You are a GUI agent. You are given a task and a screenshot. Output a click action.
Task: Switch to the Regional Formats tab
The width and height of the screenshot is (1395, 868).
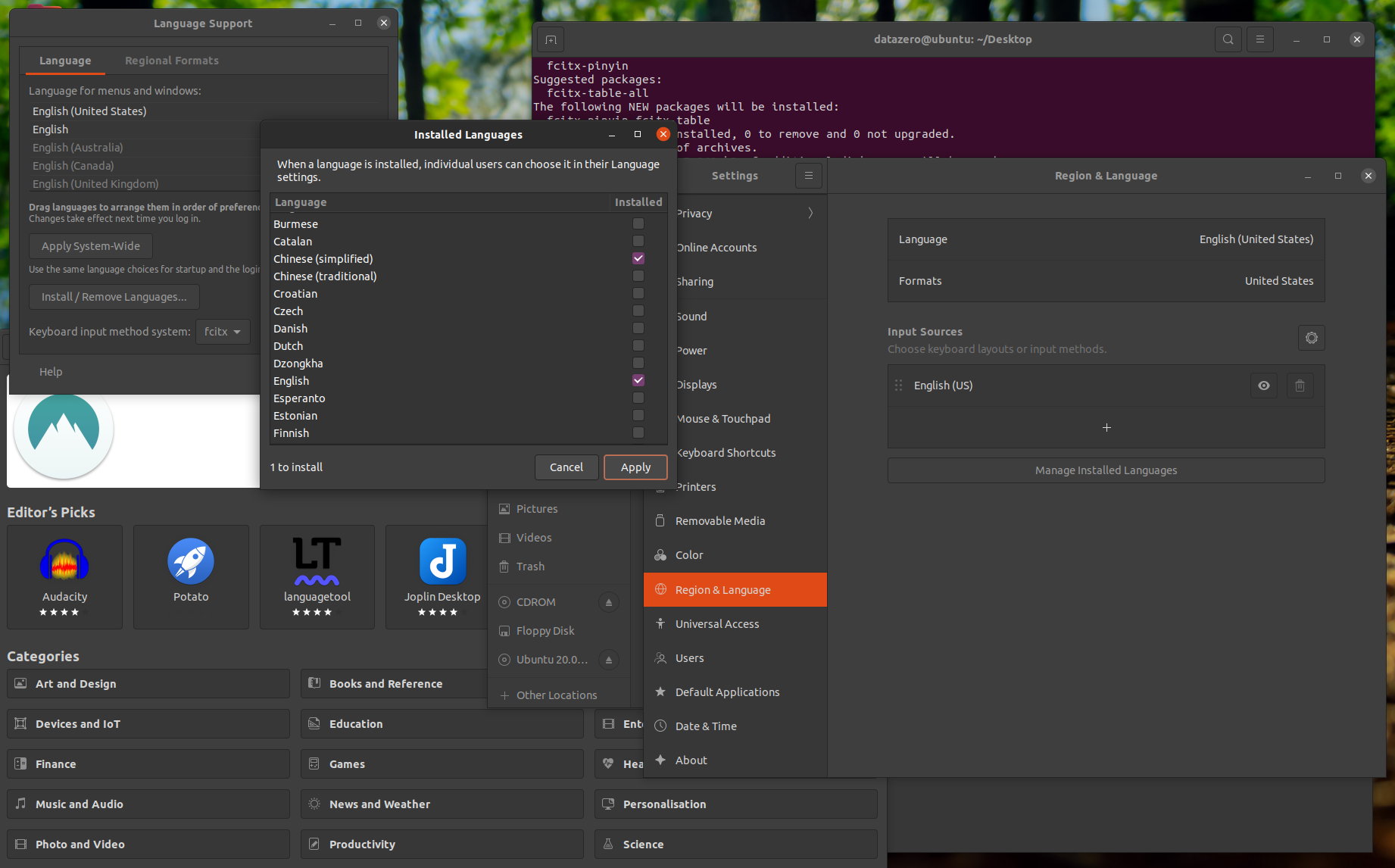point(172,61)
